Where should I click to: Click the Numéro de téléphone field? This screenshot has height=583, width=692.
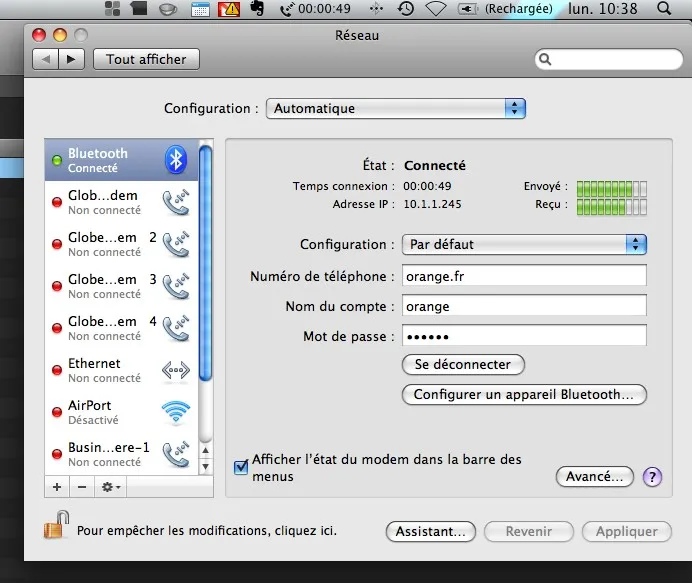click(524, 276)
